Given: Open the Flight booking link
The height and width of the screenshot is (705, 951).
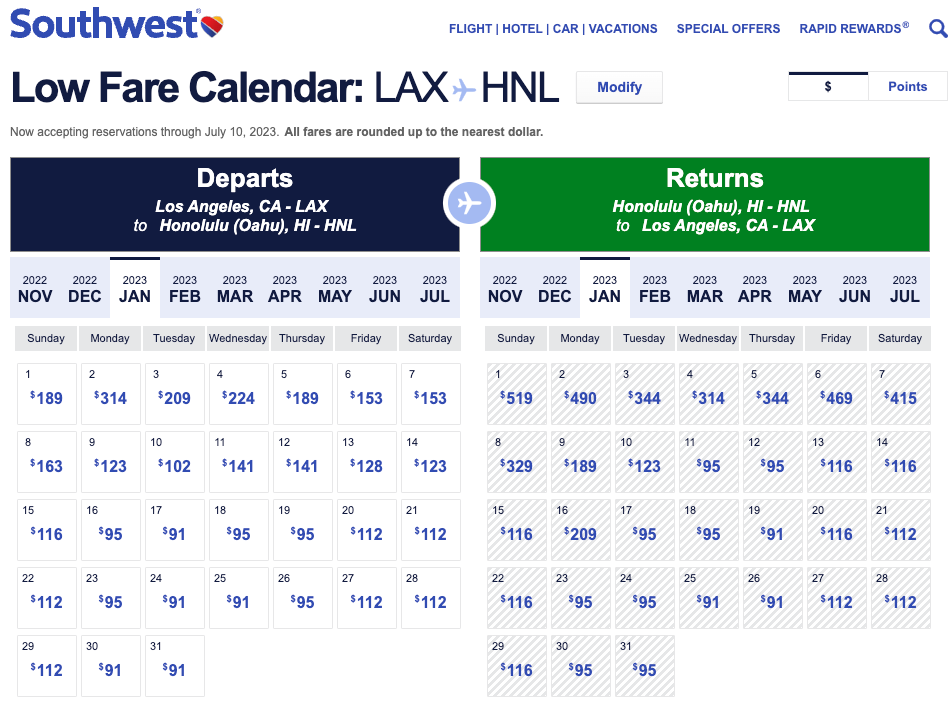Looking at the screenshot, I should click(470, 29).
